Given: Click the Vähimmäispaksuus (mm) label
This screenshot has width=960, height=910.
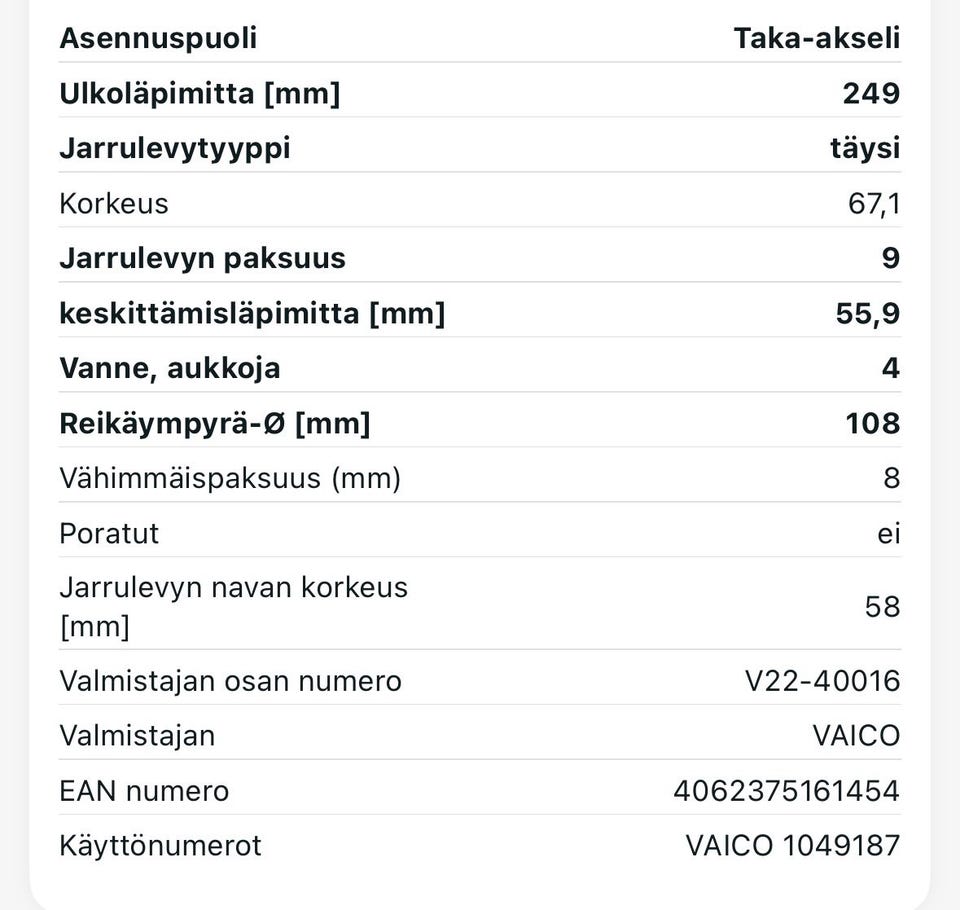Looking at the screenshot, I should (230, 478).
